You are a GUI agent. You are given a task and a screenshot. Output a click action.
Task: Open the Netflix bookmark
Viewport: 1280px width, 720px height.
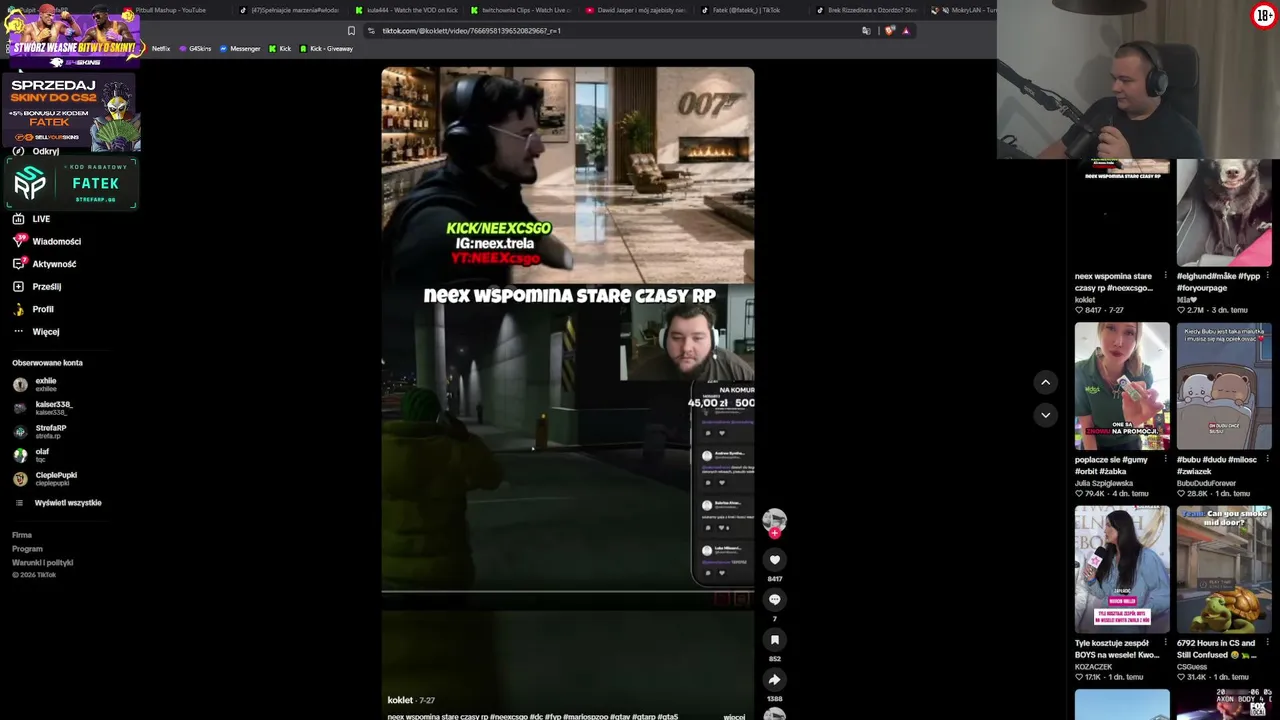point(160,49)
